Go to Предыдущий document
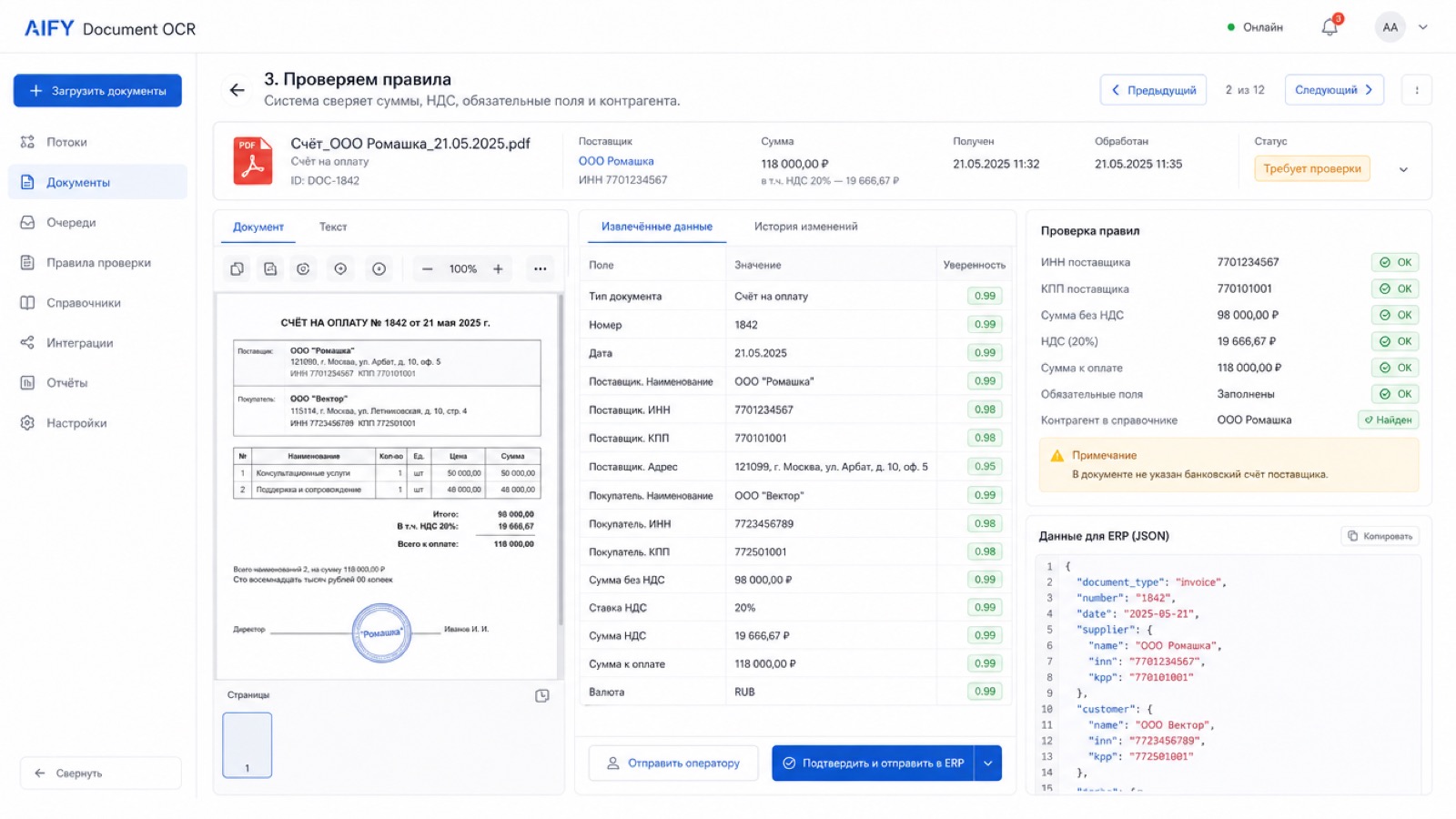 click(1153, 90)
